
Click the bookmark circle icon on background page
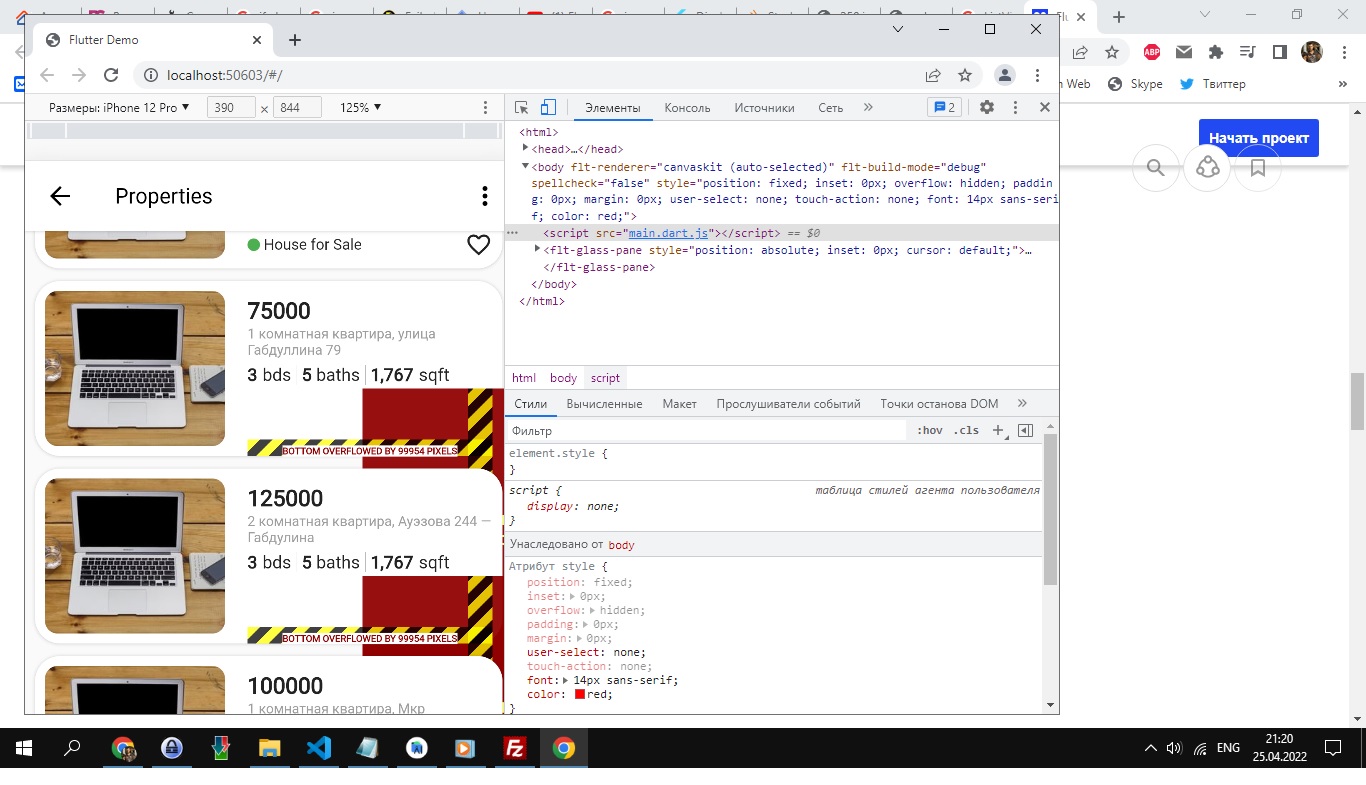point(1258,168)
